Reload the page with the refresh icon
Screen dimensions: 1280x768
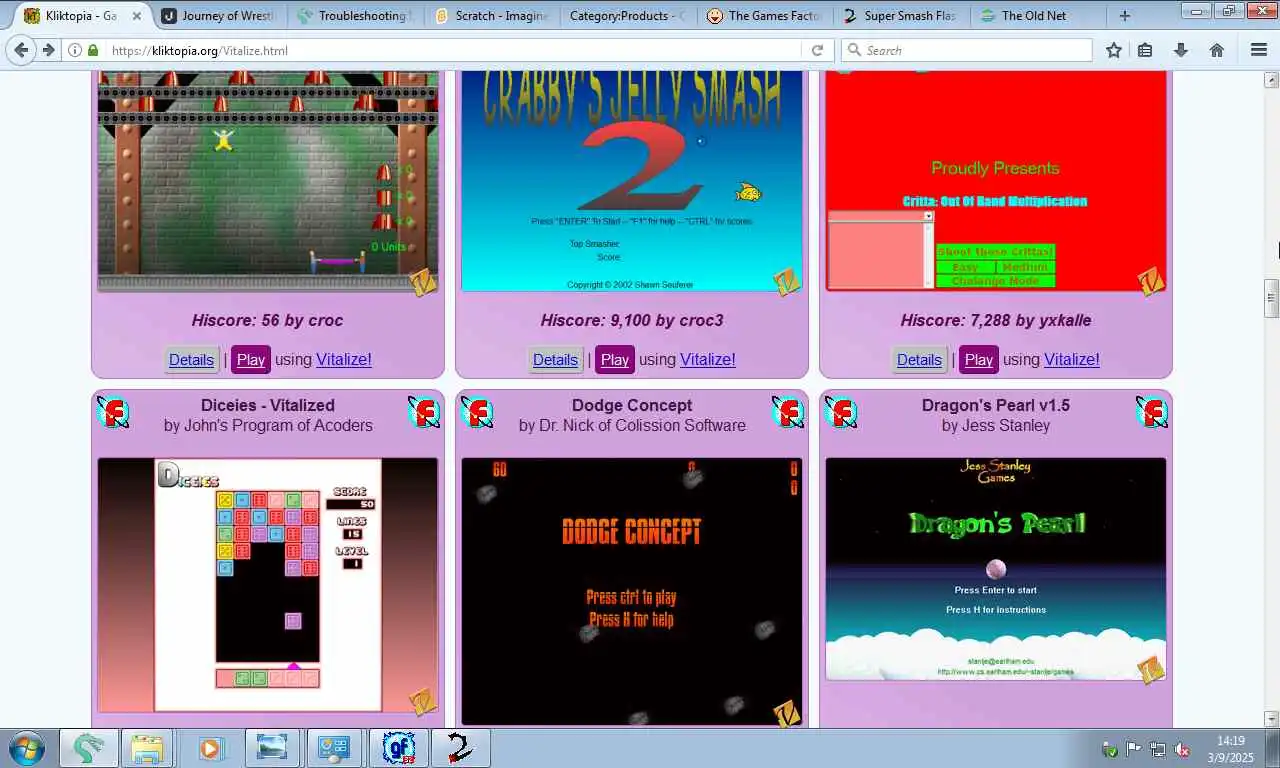click(817, 50)
